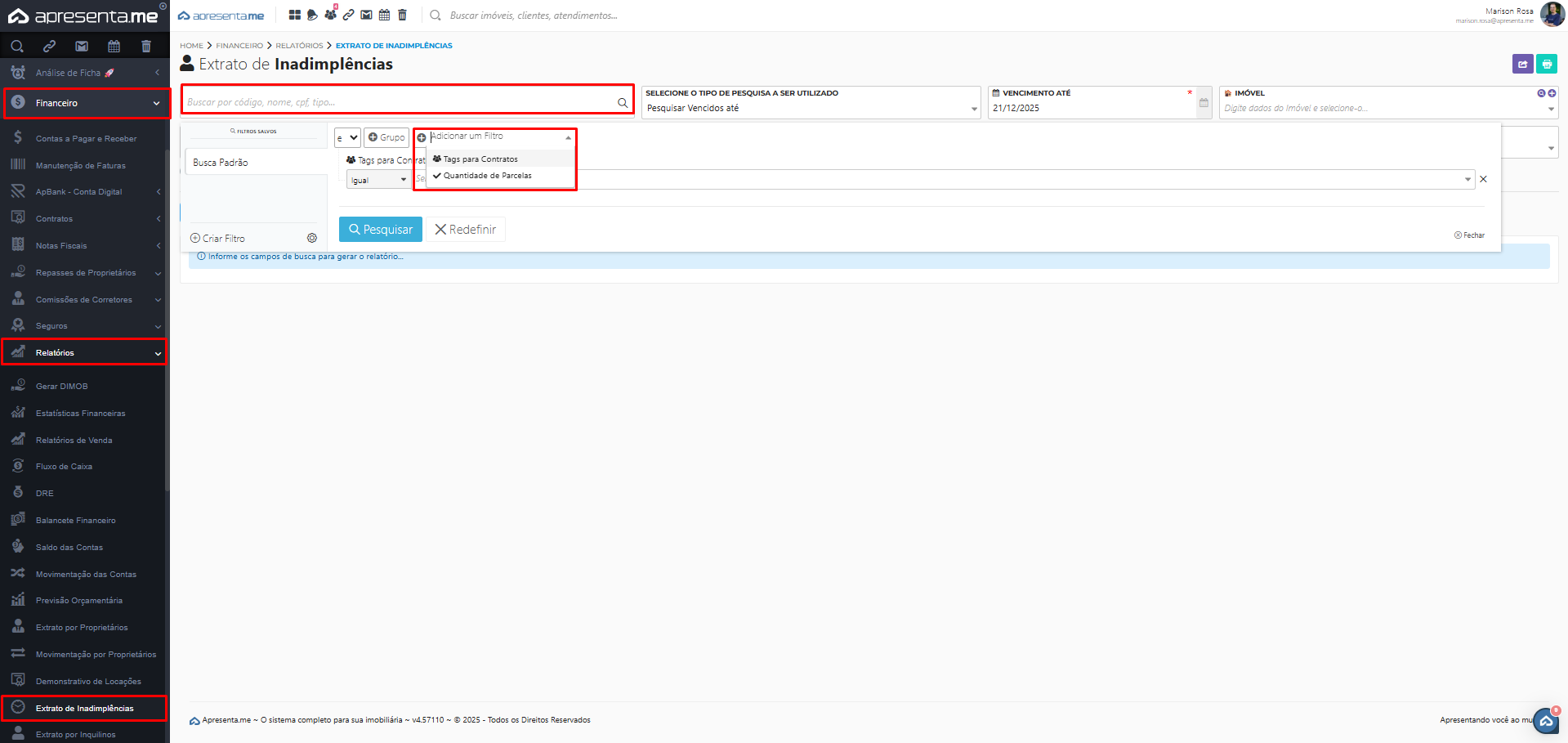
Task: Open the mail icon in top toolbar
Action: point(366,15)
